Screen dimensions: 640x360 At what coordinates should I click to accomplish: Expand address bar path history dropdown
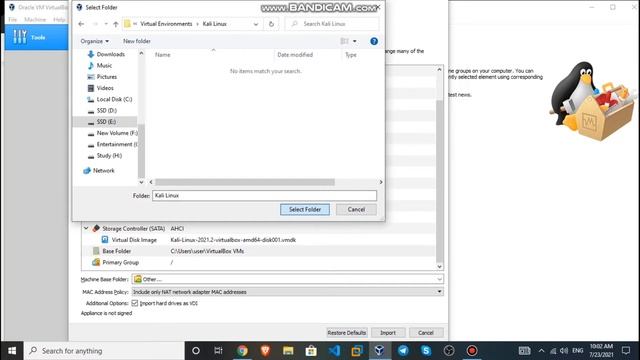point(256,24)
